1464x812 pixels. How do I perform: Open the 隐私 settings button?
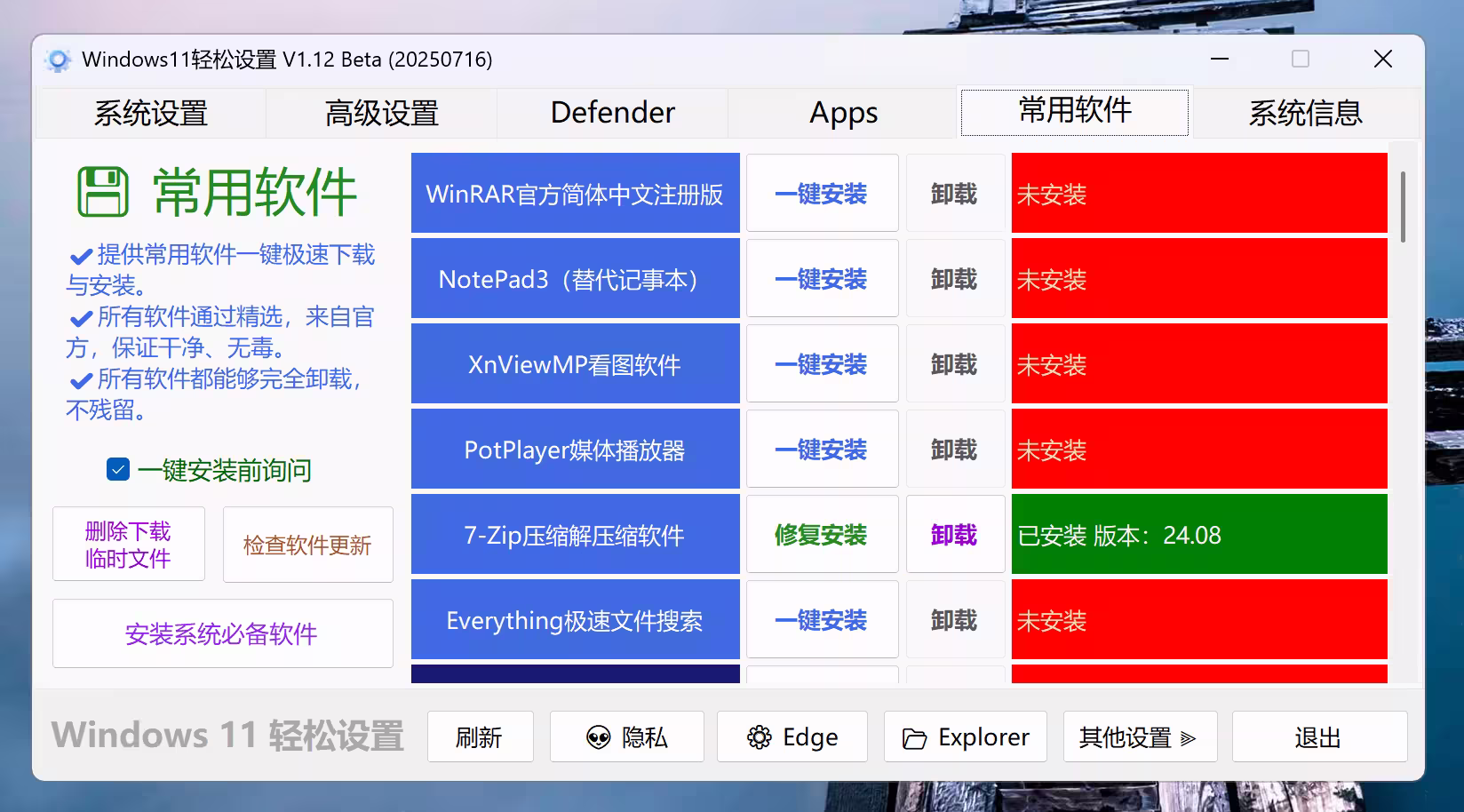626,736
